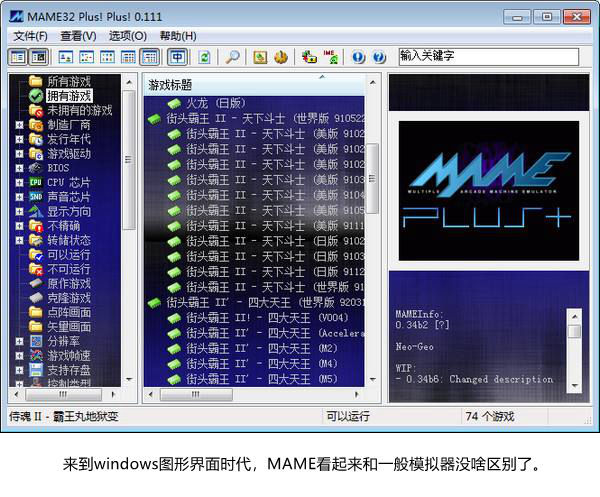Image resolution: width=600 pixels, height=497 pixels.
Task: Select the CPU 芯片 icon
Action: (x=36, y=182)
